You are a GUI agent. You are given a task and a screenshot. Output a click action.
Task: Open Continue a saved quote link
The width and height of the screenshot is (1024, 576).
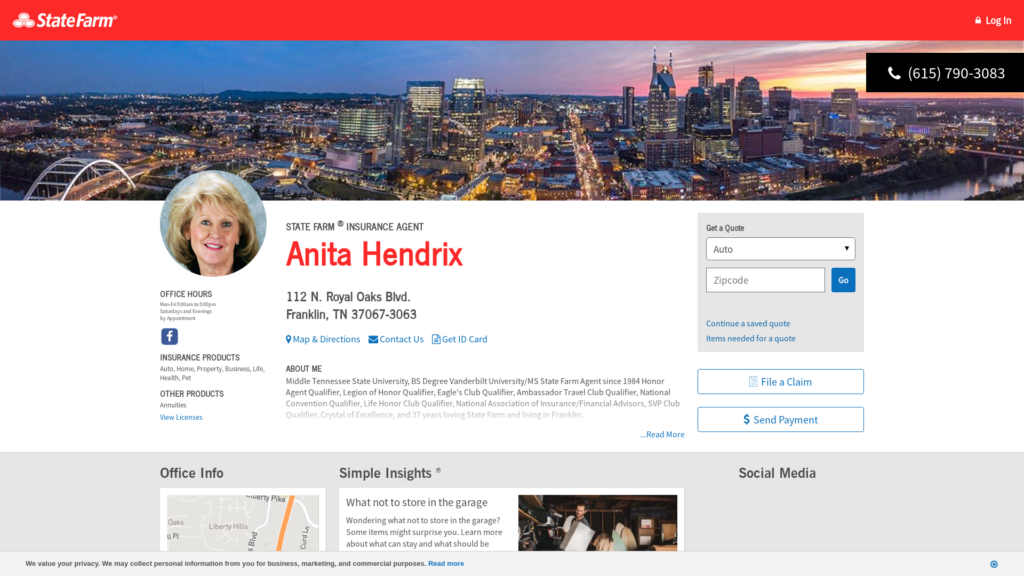click(x=748, y=324)
